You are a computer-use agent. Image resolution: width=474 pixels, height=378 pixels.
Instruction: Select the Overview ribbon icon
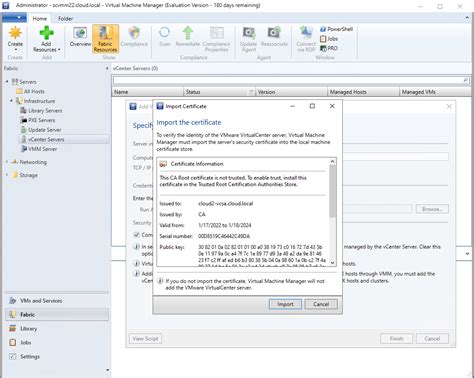click(80, 37)
